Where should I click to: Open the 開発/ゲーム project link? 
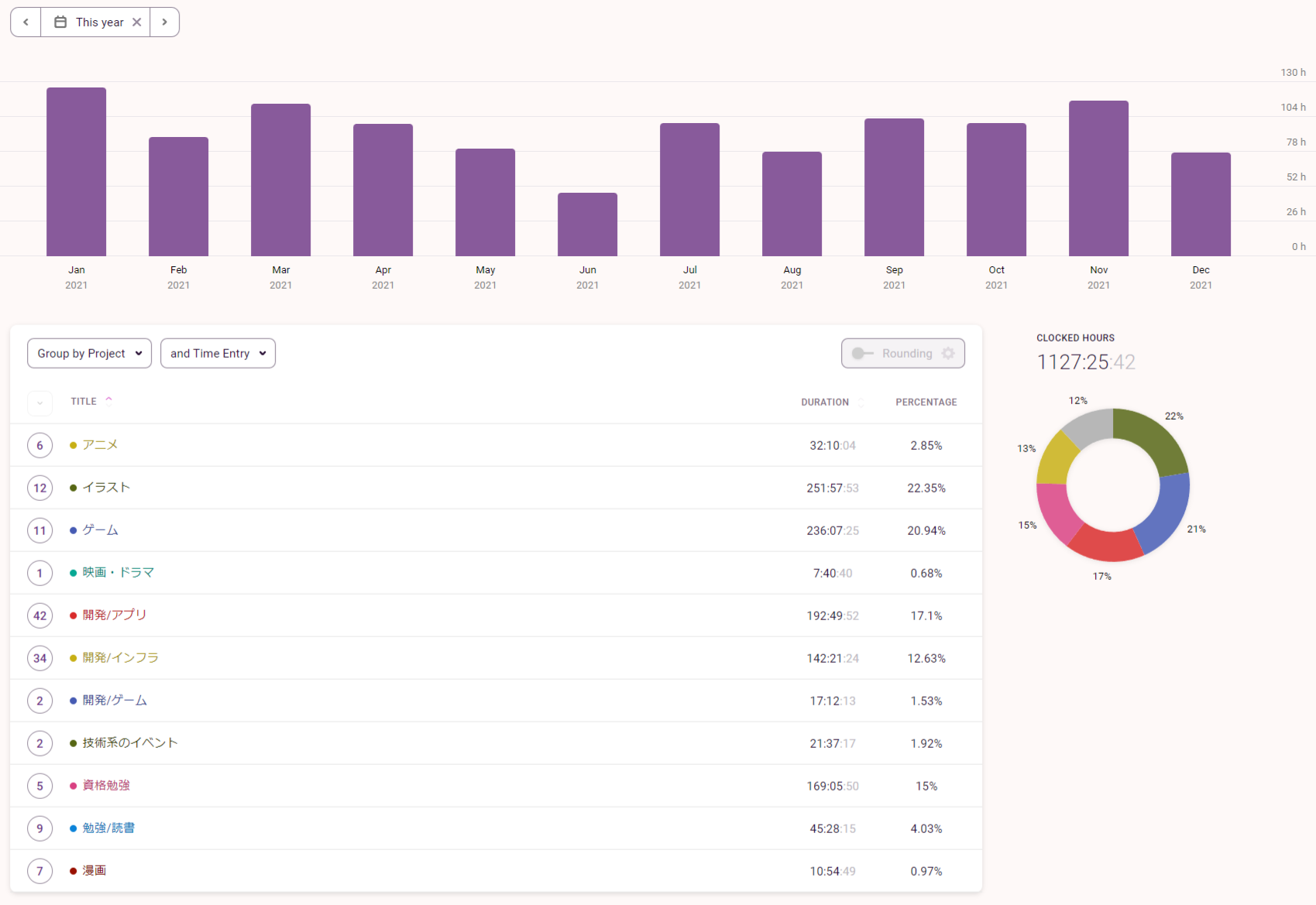click(115, 700)
